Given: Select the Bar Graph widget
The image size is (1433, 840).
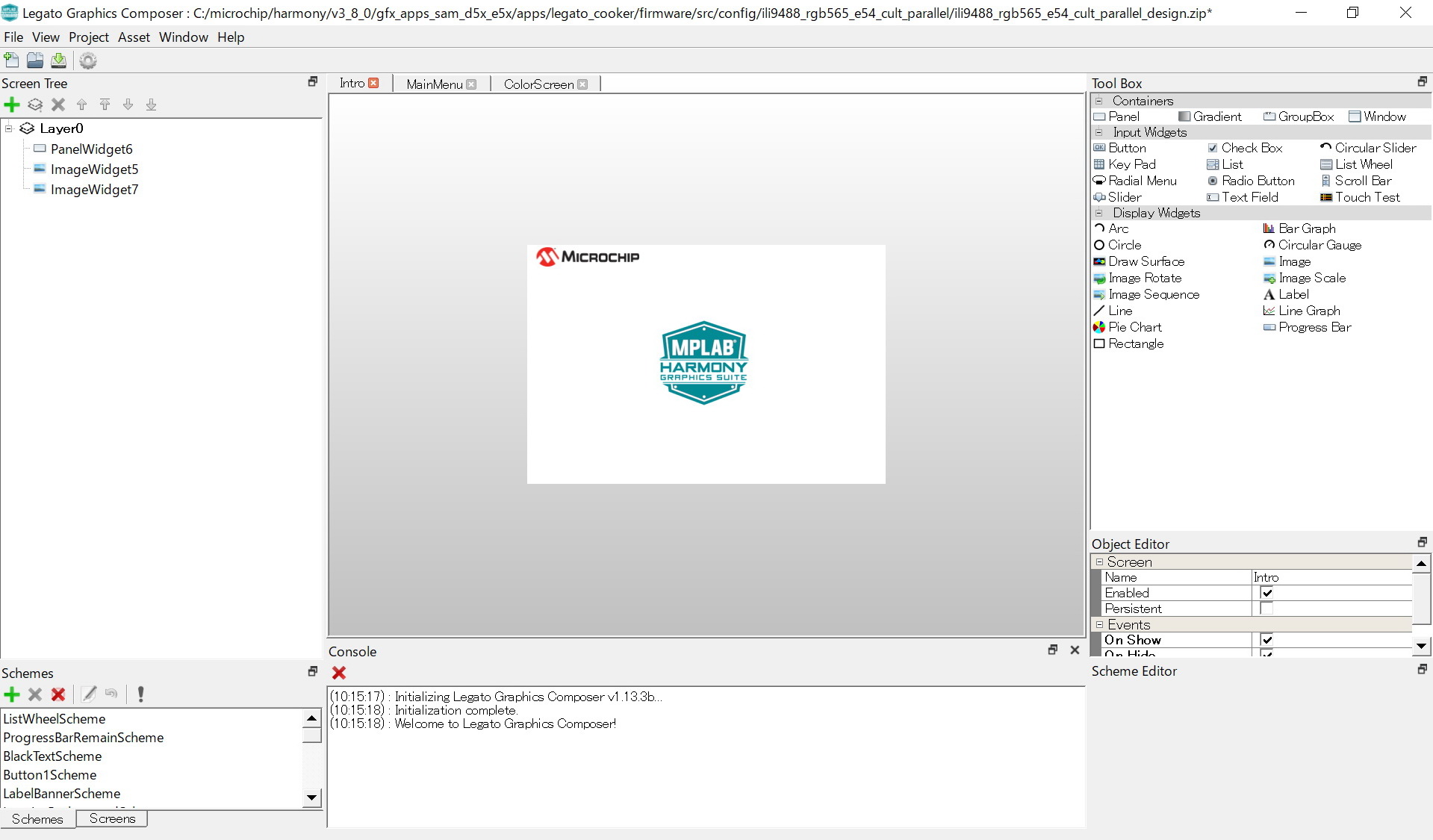Looking at the screenshot, I should tap(1299, 228).
